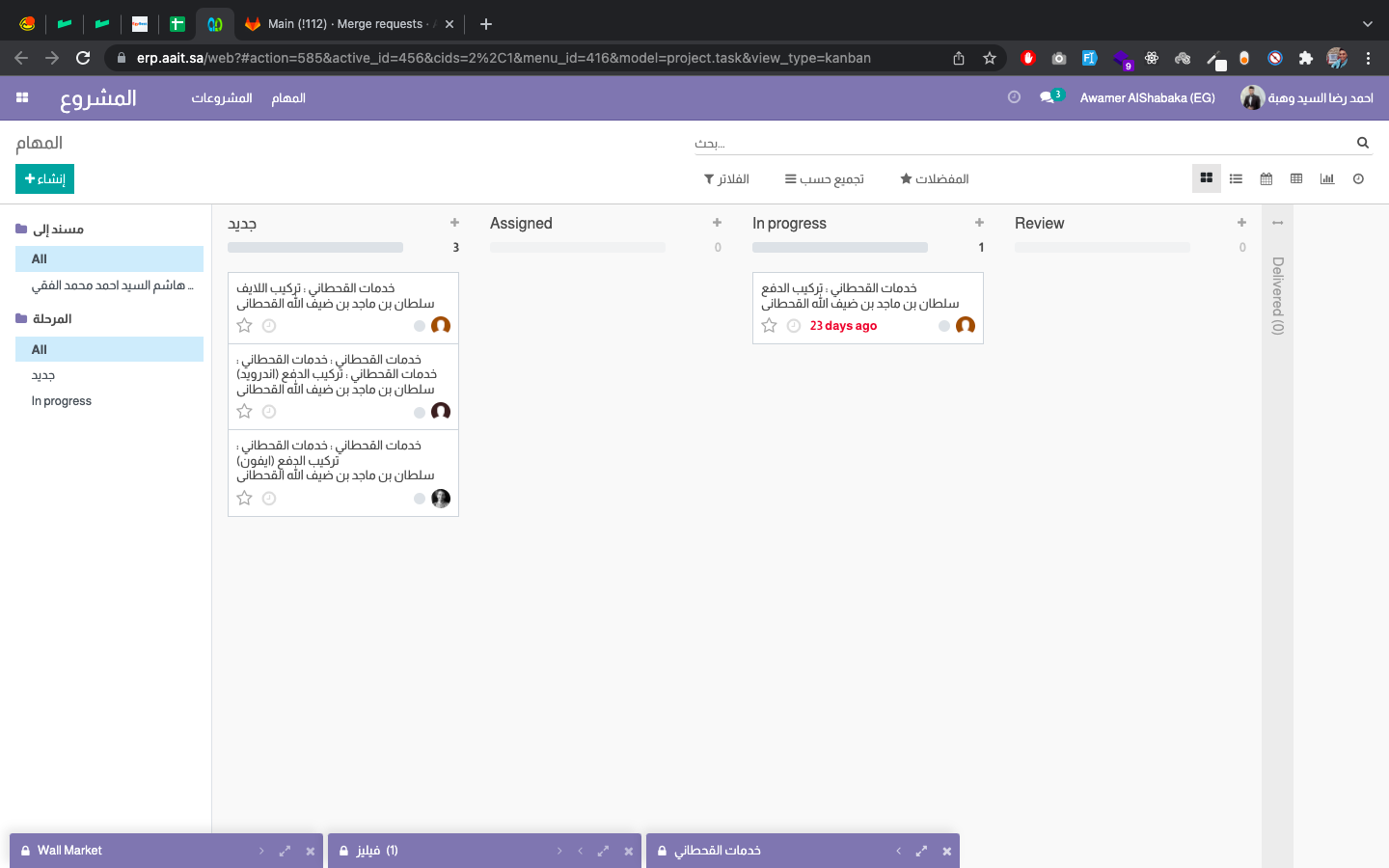The image size is (1389, 868).
Task: Open the graph chart view
Action: pyautogui.click(x=1327, y=178)
